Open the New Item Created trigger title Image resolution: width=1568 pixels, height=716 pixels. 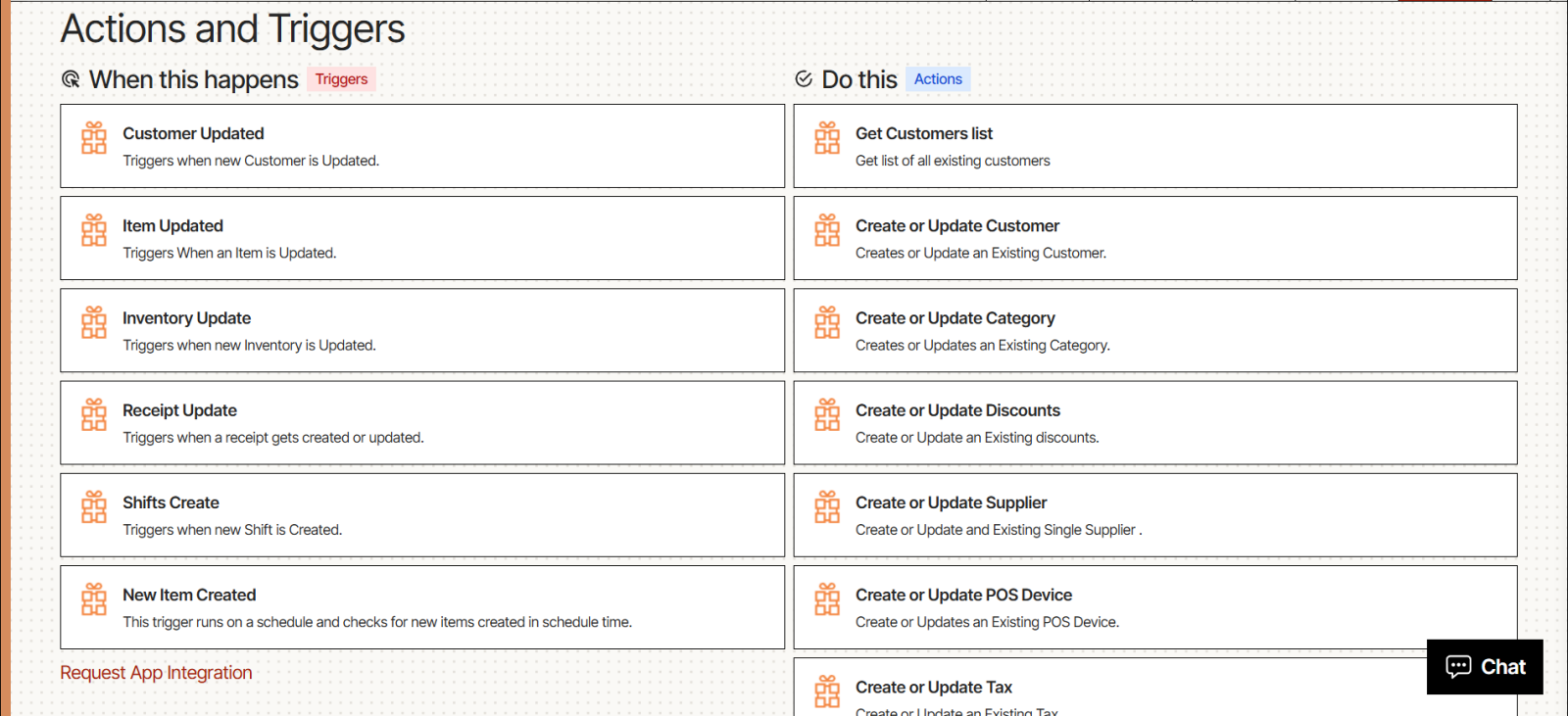point(189,596)
